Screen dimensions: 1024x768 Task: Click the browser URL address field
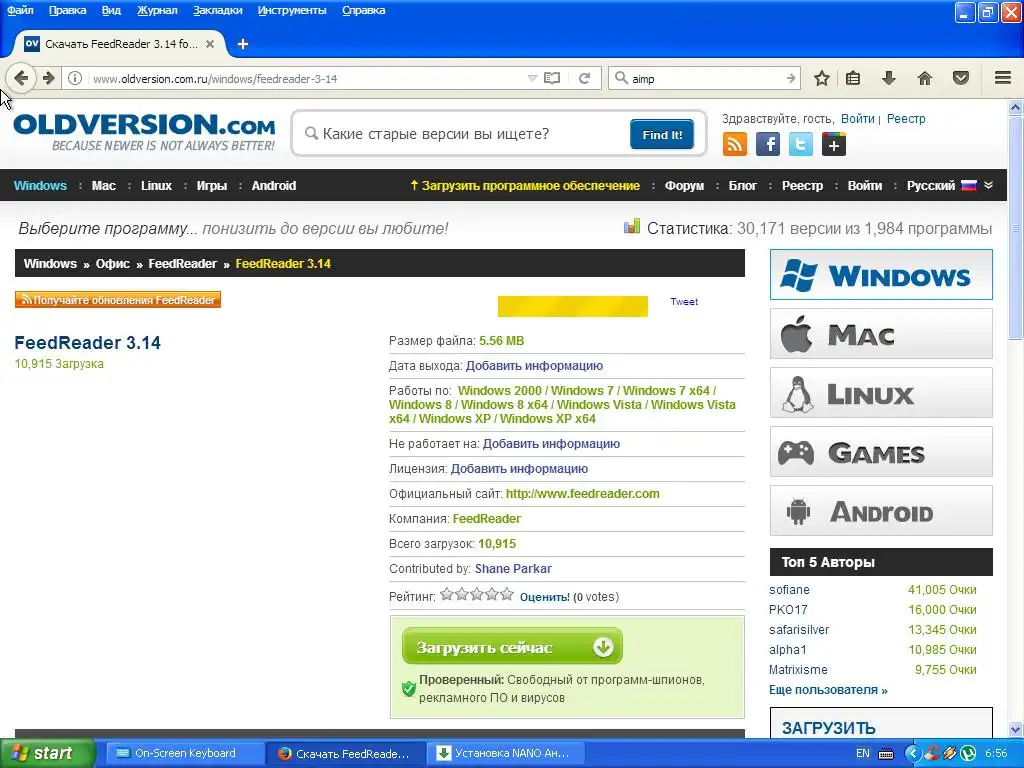pyautogui.click(x=307, y=78)
